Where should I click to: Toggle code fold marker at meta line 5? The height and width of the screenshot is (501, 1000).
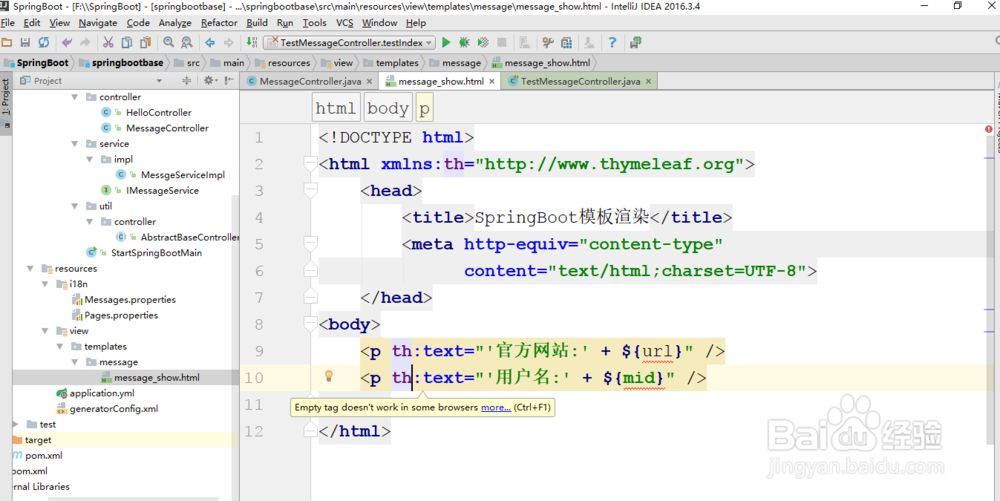[311, 244]
